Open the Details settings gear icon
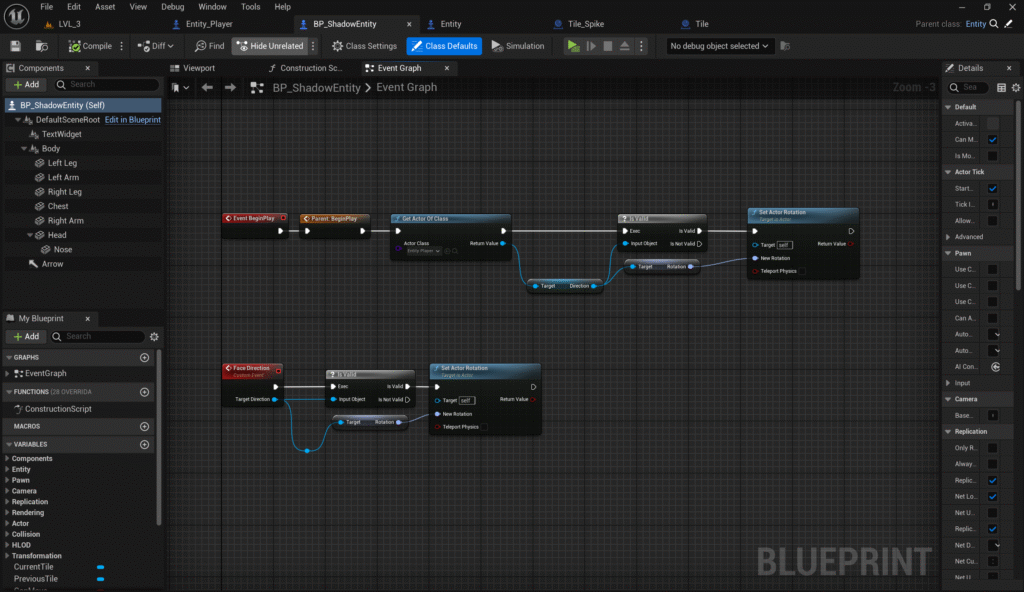 tap(1016, 88)
